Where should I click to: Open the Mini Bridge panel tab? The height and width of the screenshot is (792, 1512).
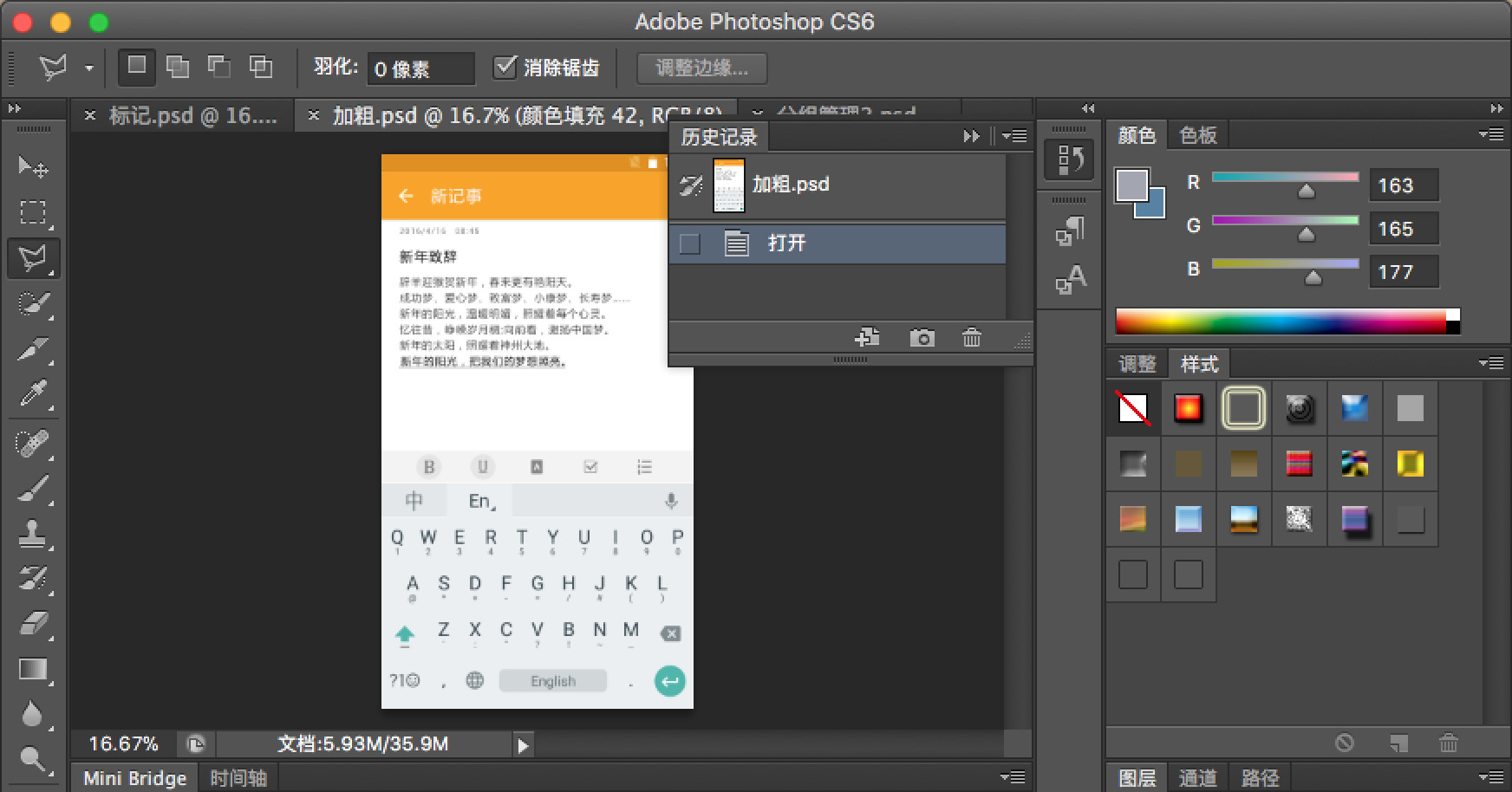134,778
